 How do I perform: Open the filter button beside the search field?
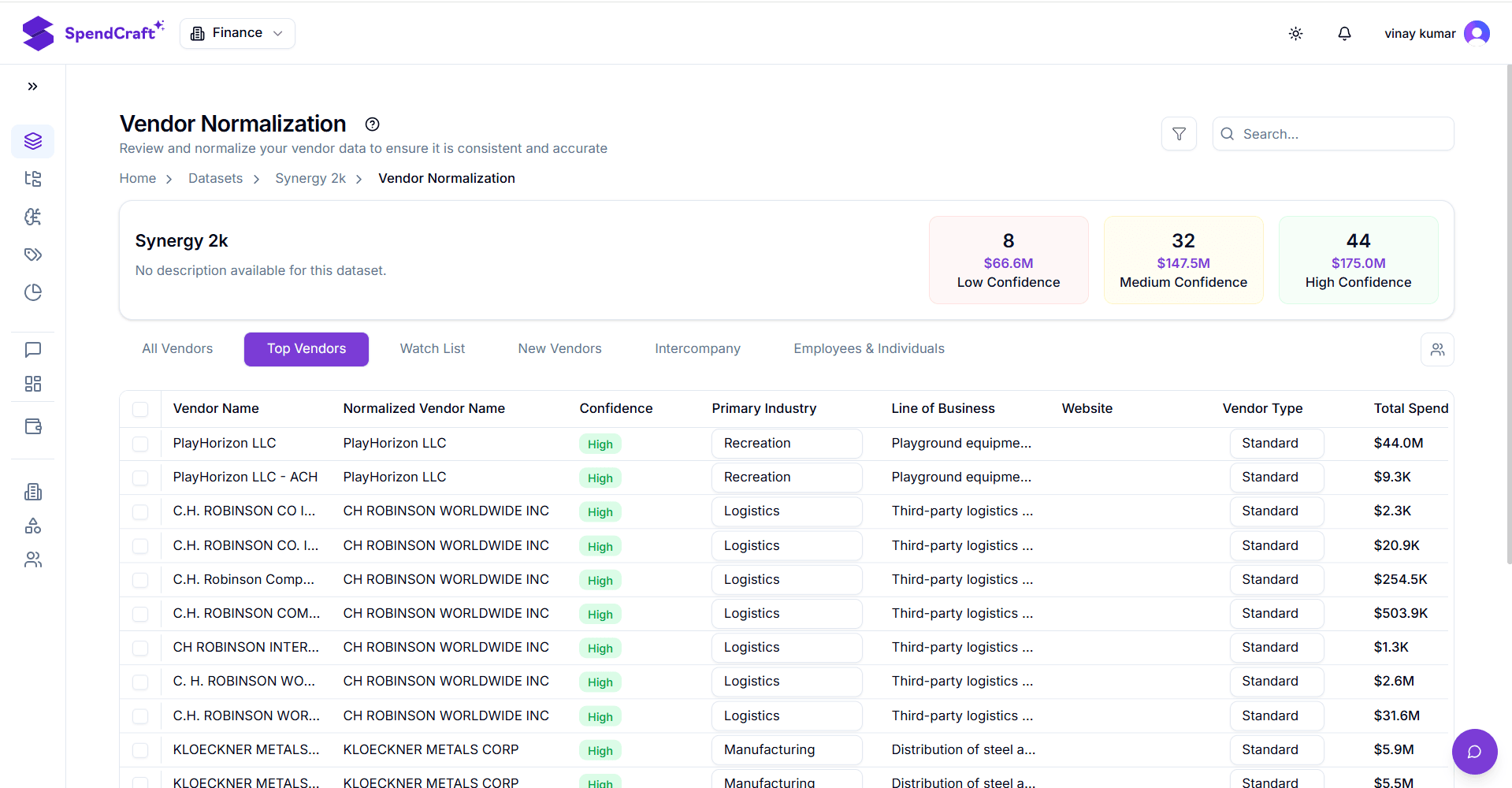(1179, 133)
